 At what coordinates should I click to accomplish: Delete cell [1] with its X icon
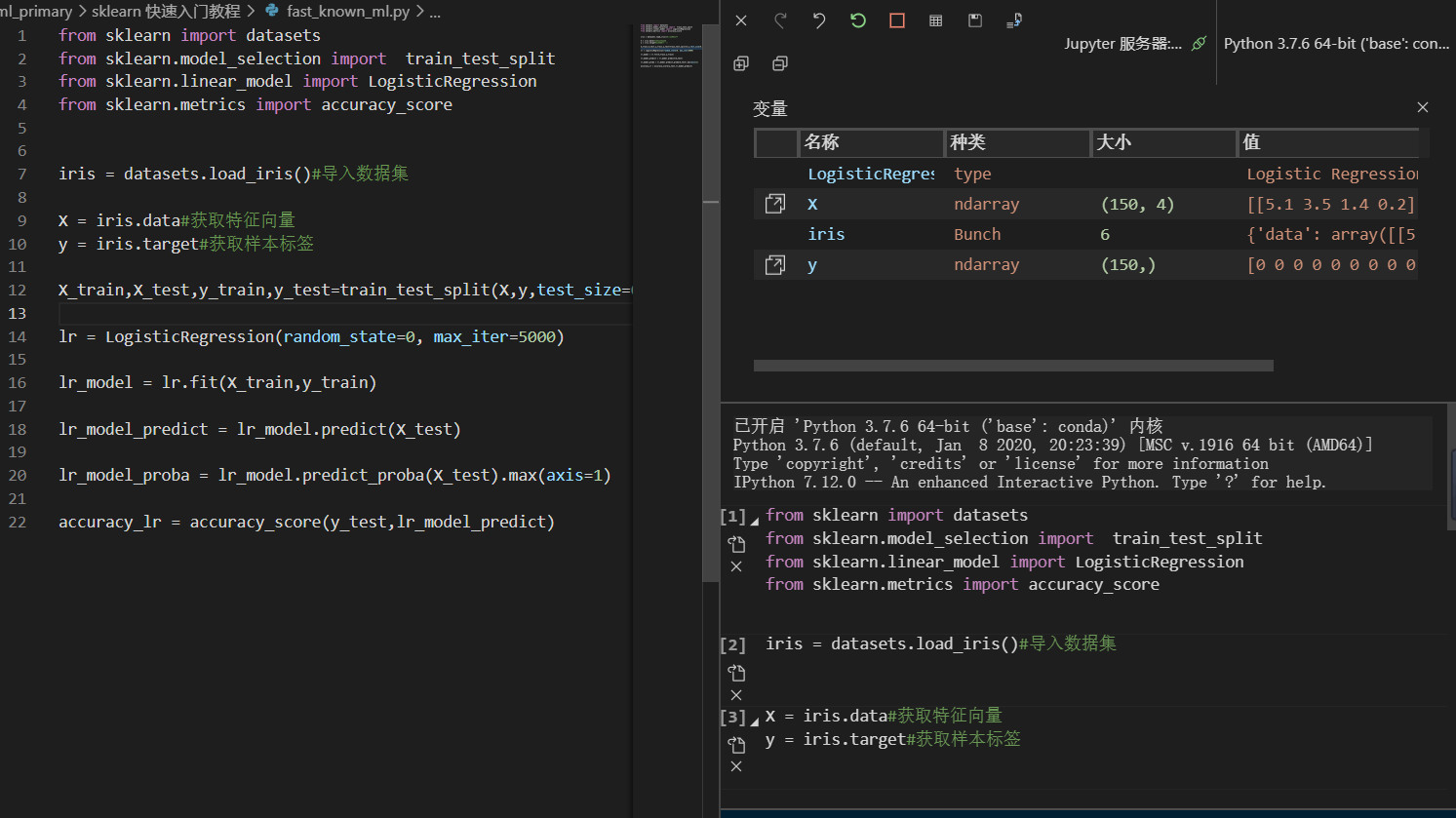tap(736, 566)
